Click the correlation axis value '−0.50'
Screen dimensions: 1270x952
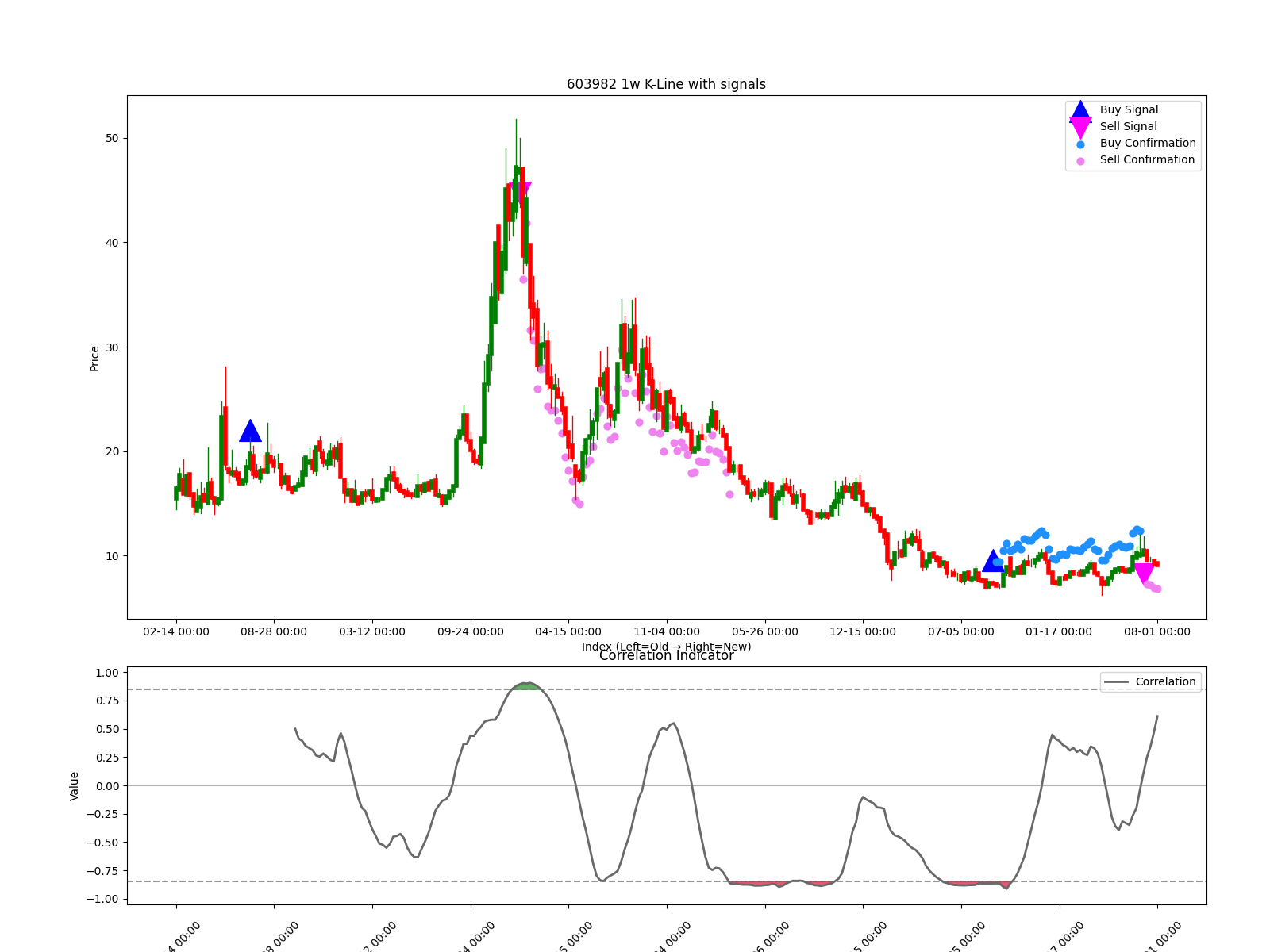[102, 843]
